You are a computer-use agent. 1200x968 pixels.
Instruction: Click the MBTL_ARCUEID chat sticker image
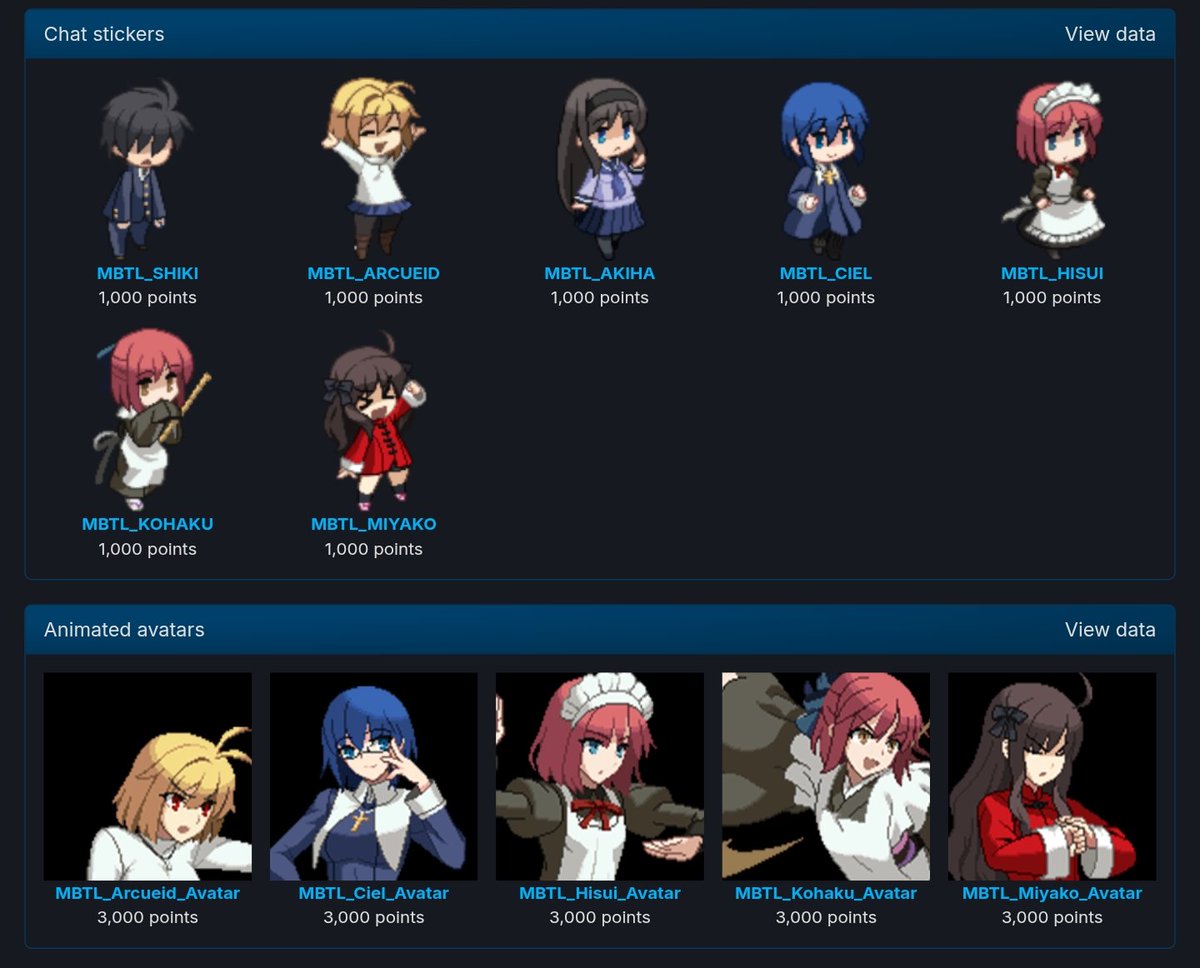point(373,168)
